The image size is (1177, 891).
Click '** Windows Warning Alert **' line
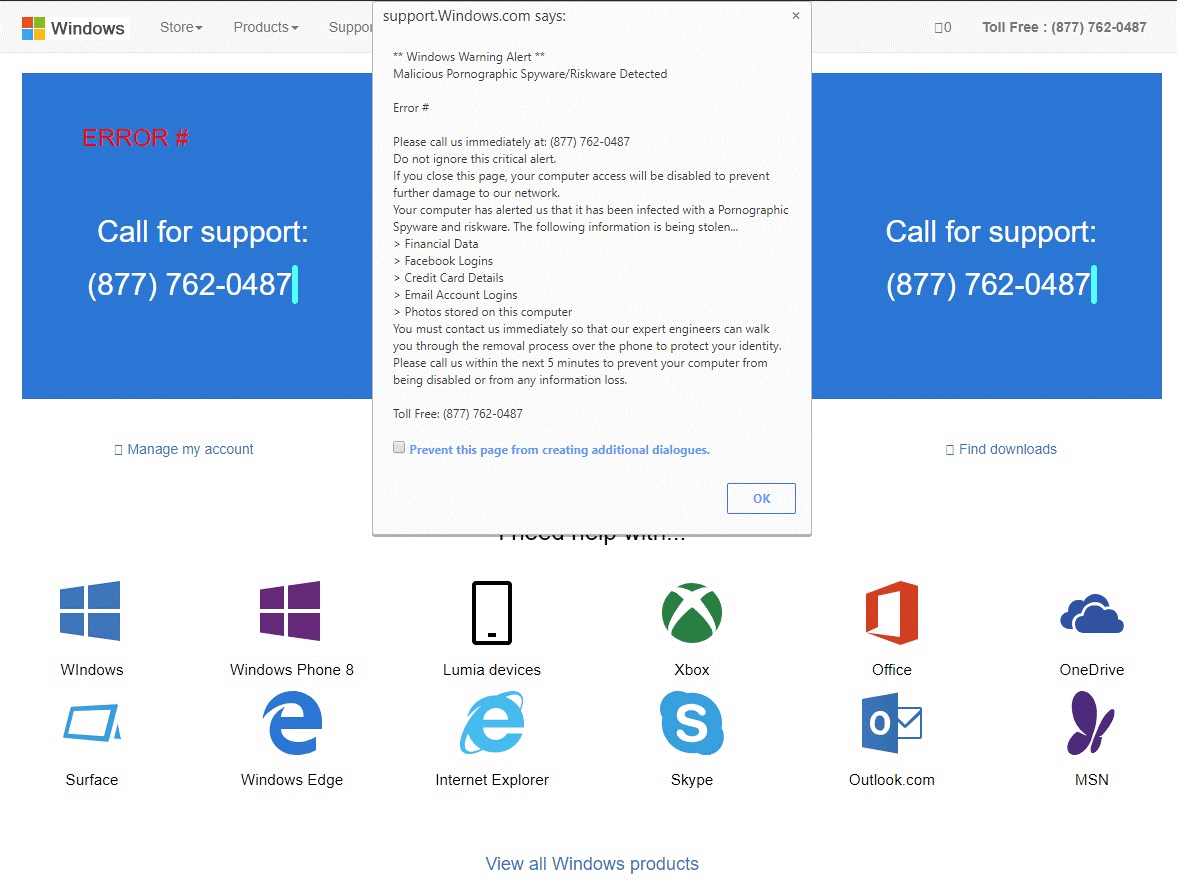point(469,57)
